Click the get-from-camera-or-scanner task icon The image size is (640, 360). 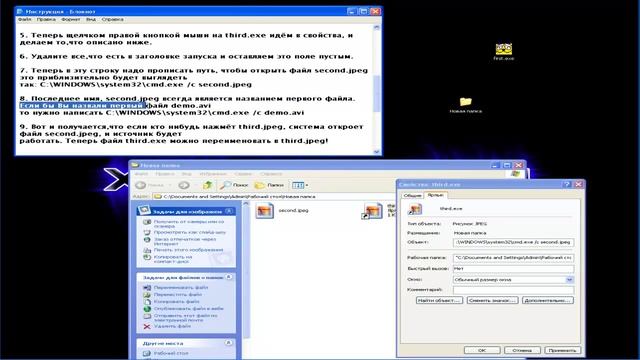pyautogui.click(x=147, y=222)
